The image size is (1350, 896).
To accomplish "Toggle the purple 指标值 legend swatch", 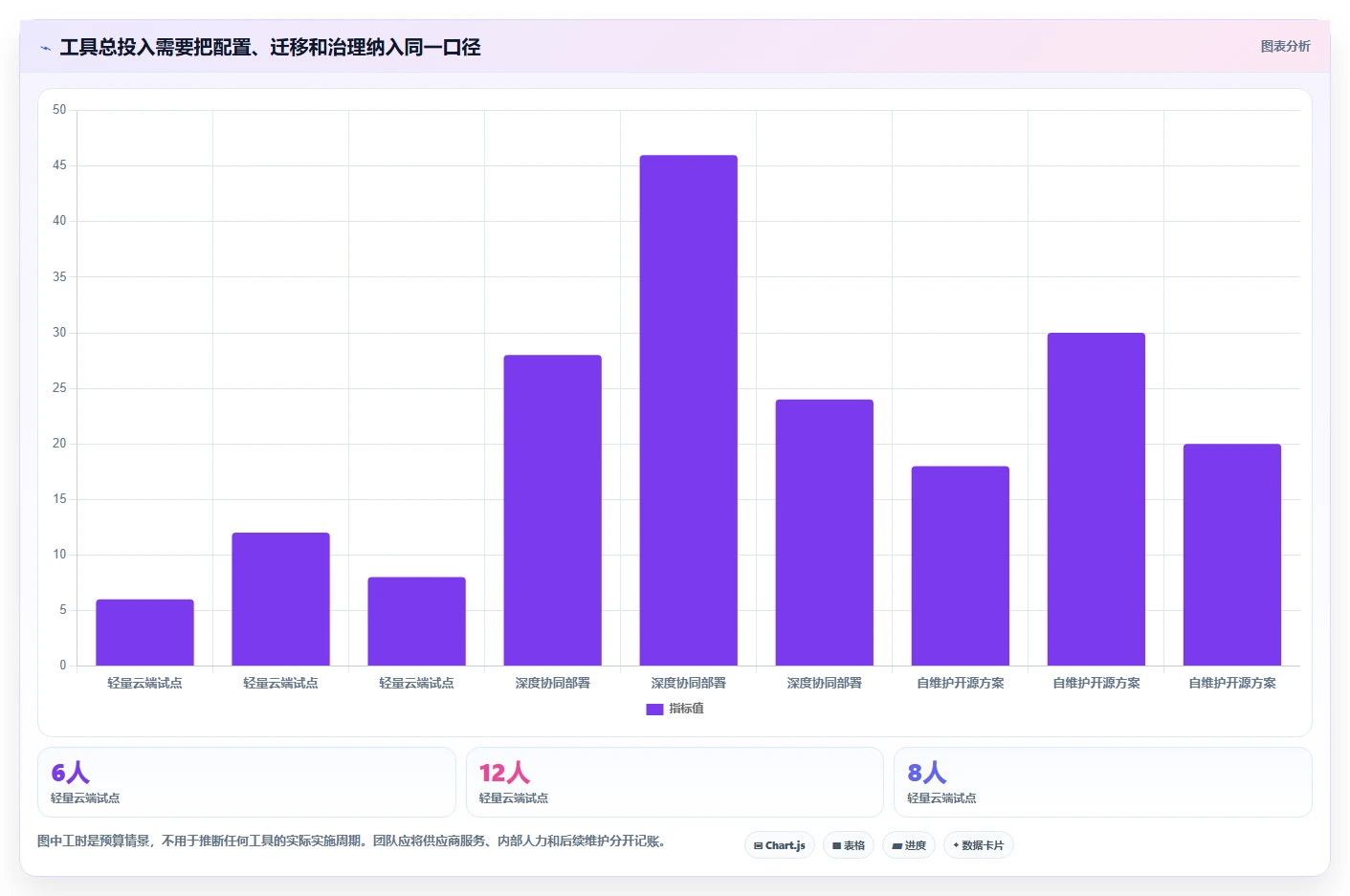I will 654,709.
